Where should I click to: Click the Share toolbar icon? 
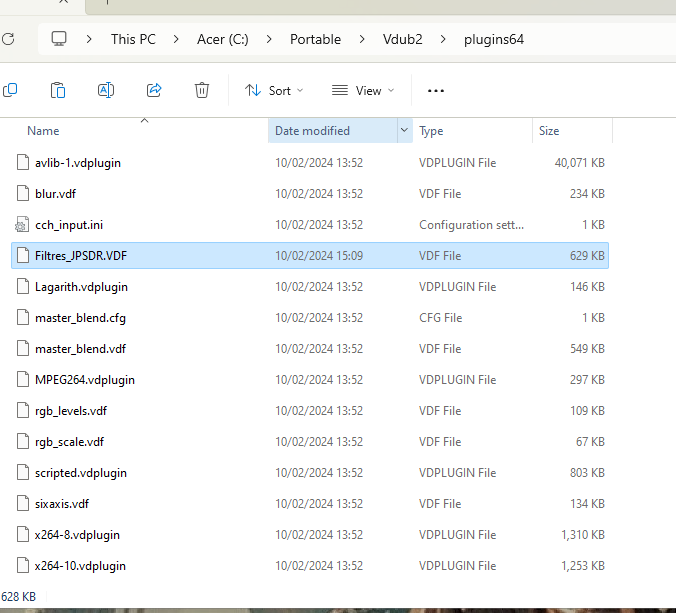pyautogui.click(x=154, y=91)
